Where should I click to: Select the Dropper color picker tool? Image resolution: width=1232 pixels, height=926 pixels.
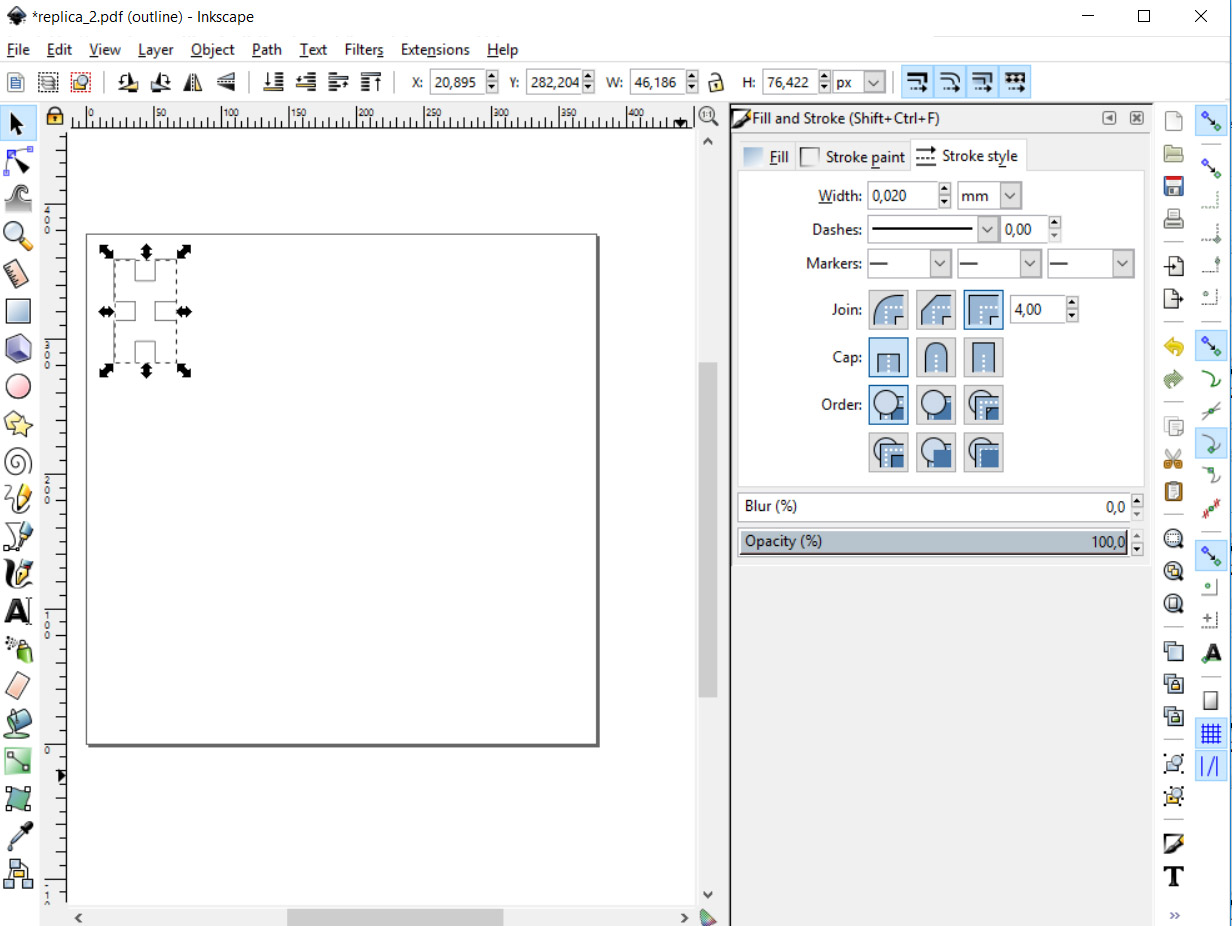[18, 836]
